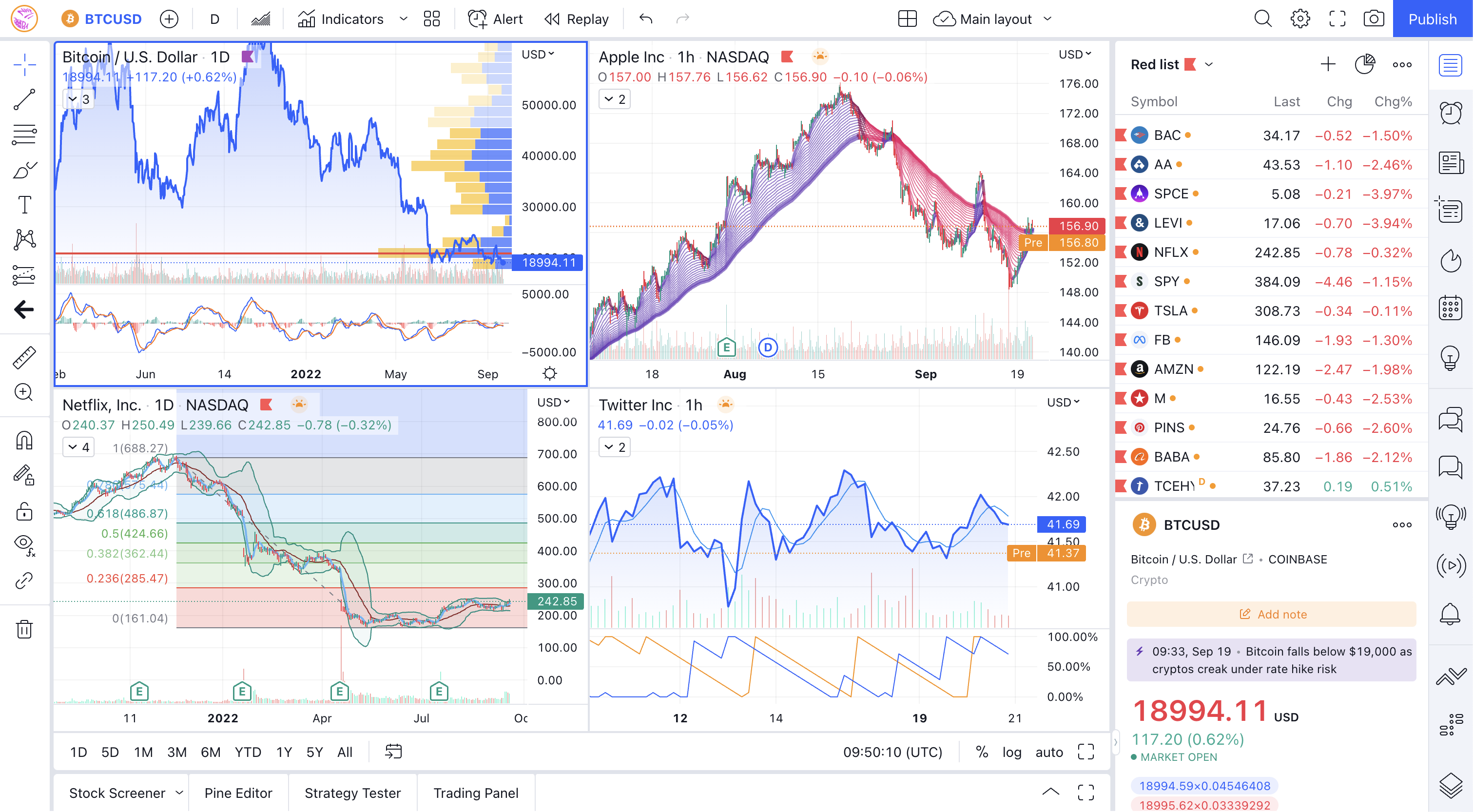Viewport: 1473px width, 812px height.
Task: Undo the last chart action
Action: 645,19
